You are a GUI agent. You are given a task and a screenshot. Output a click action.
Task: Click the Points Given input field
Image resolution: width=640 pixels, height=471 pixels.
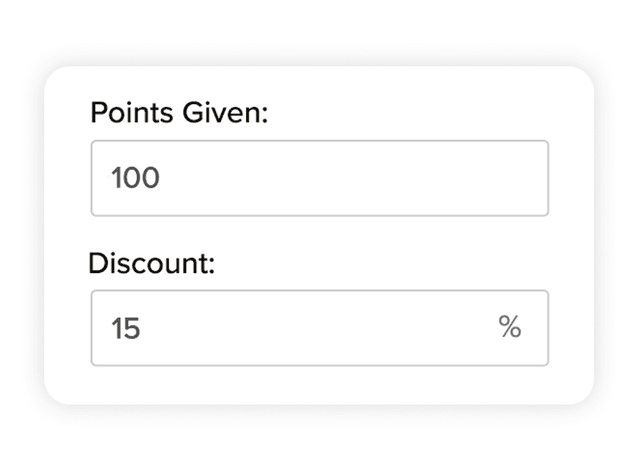coord(320,178)
